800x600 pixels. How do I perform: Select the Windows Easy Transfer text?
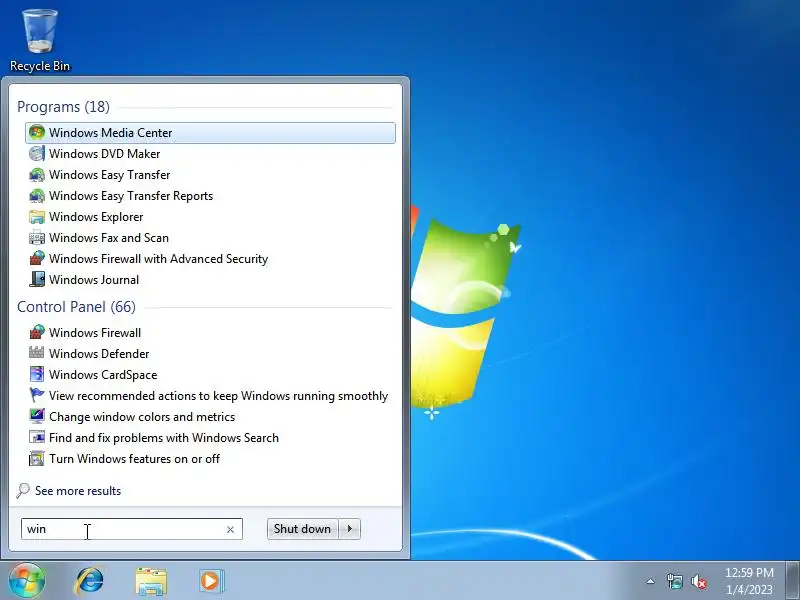pos(110,174)
